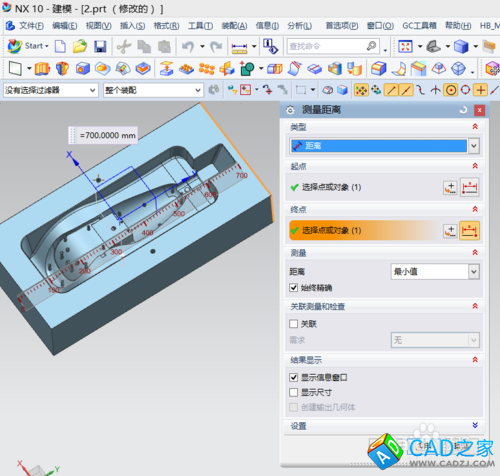Toggle the snap to existing point plus icon
The width and height of the screenshot is (500, 476).
pos(480,90)
